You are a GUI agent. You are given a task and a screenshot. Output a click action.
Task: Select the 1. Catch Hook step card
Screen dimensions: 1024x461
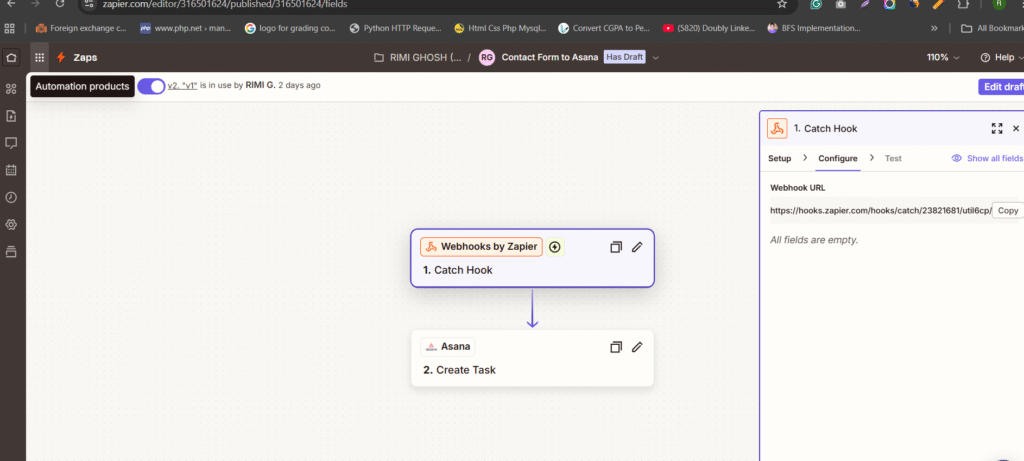pyautogui.click(x=532, y=258)
